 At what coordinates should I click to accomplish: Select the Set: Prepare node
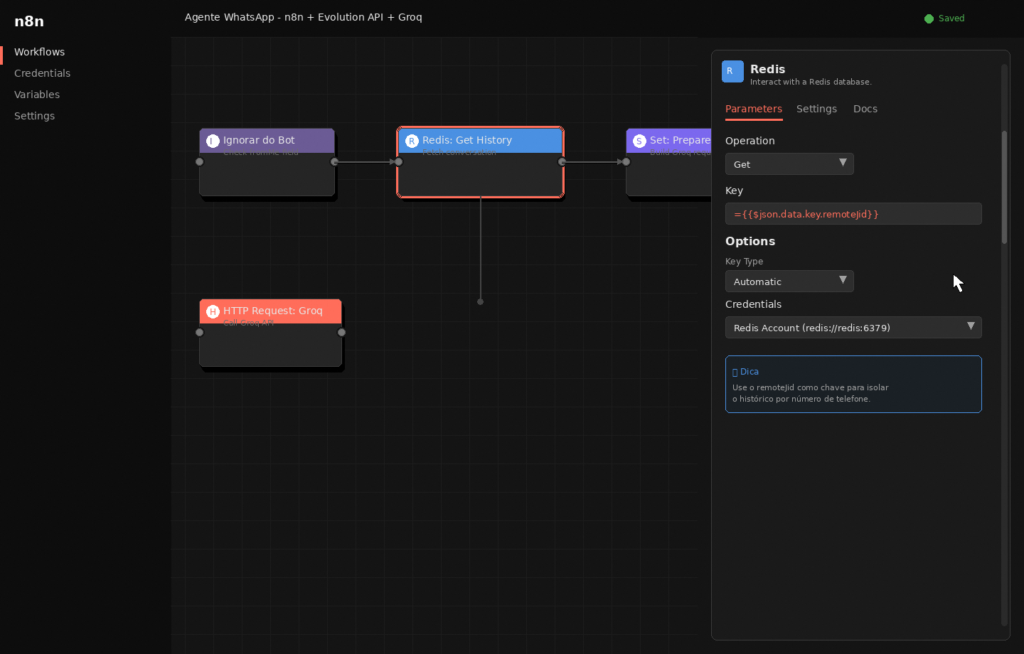(x=669, y=162)
